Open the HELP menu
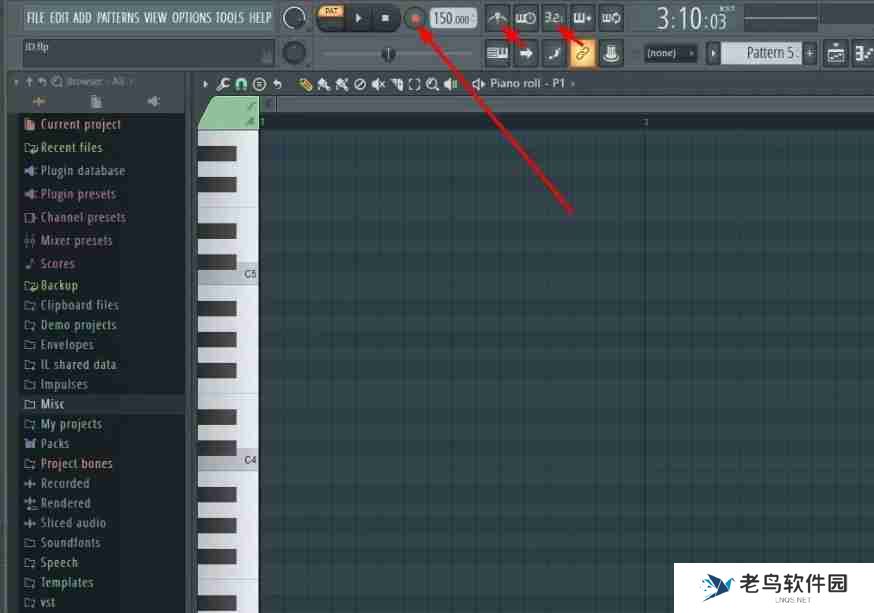The width and height of the screenshot is (874, 613). (260, 17)
